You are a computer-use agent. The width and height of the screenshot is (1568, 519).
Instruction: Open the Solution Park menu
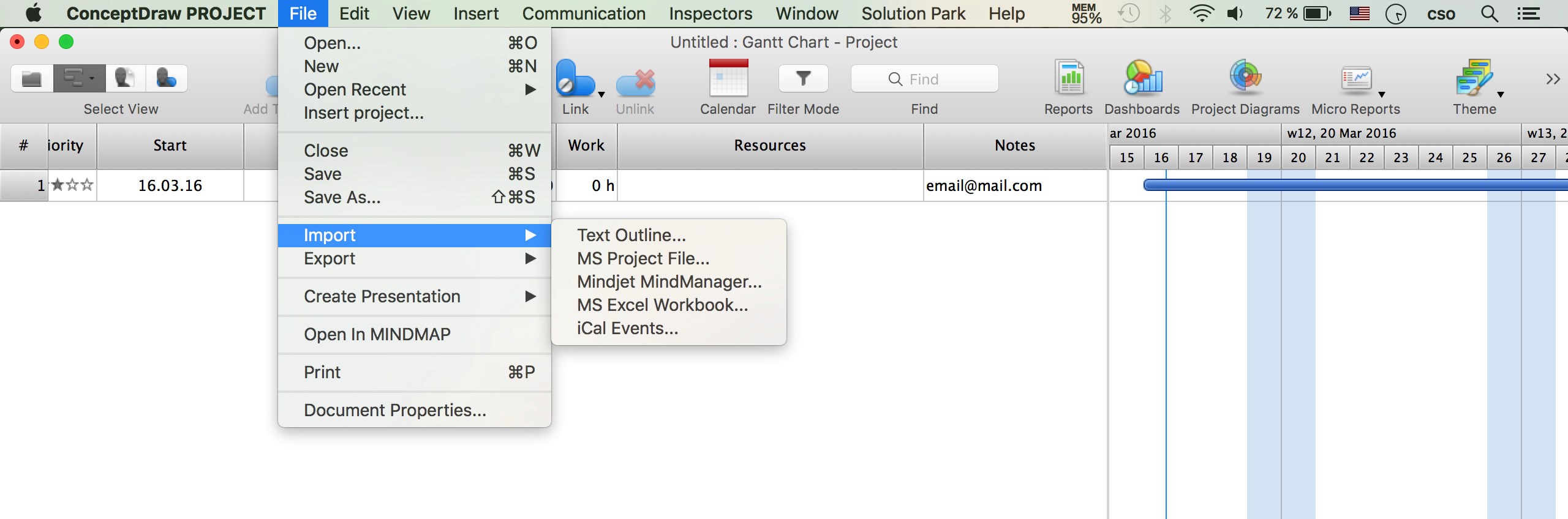click(913, 13)
